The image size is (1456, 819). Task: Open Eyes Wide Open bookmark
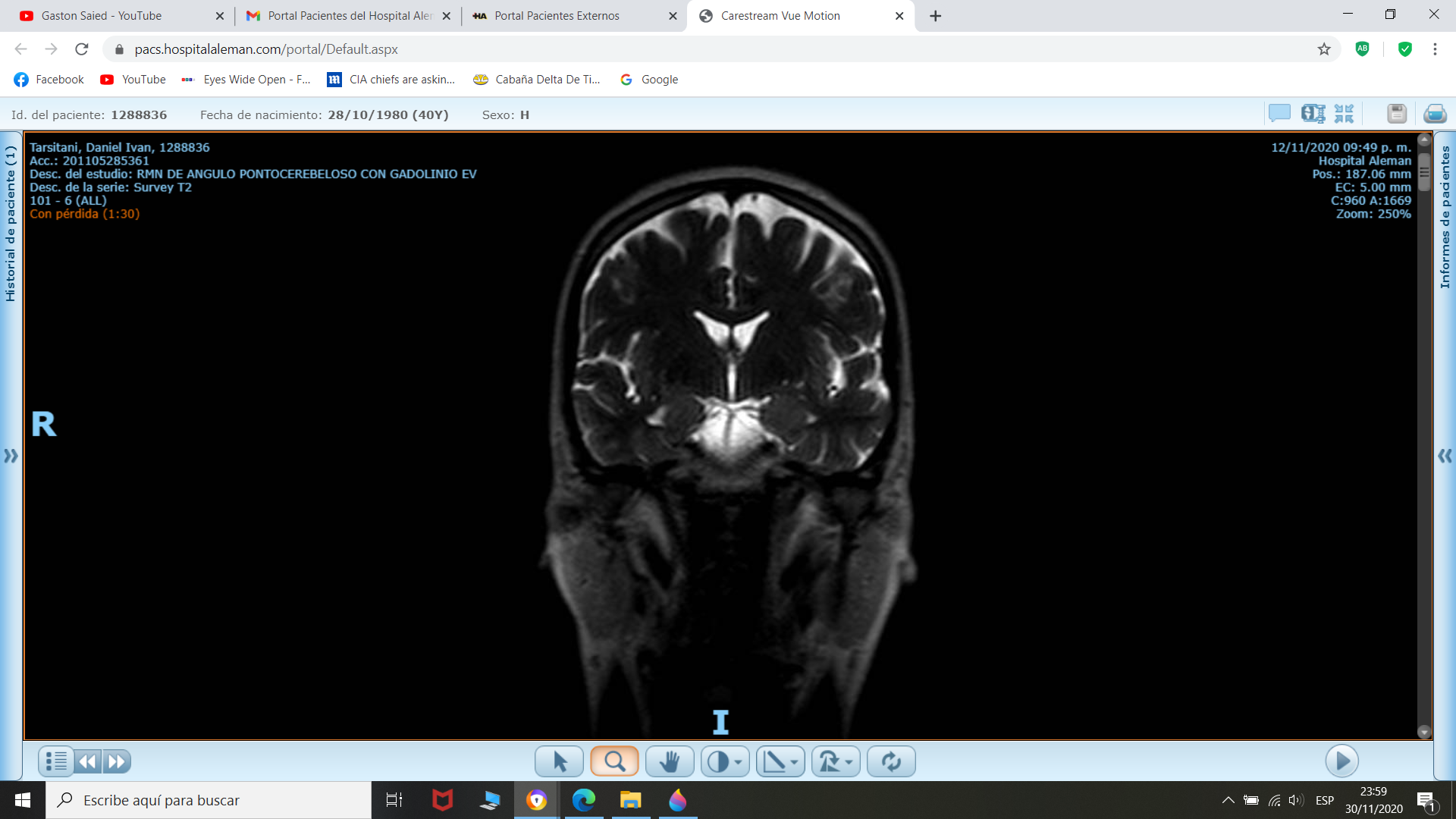[246, 80]
